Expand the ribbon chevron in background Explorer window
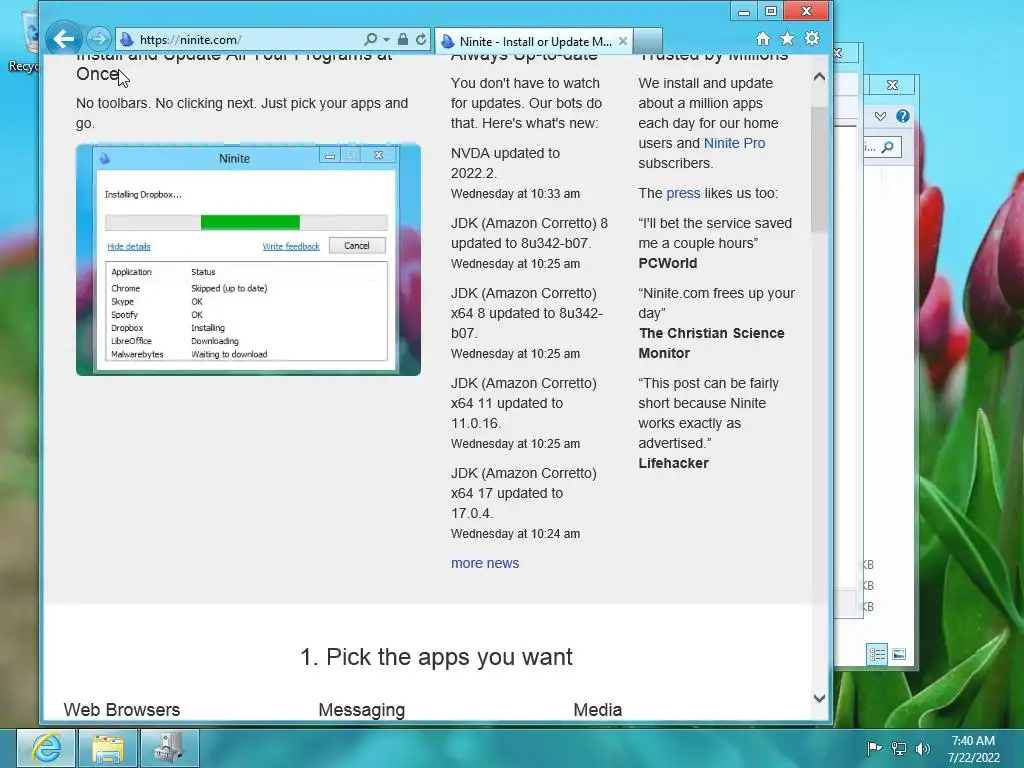The width and height of the screenshot is (1024, 768). pyautogui.click(x=880, y=116)
